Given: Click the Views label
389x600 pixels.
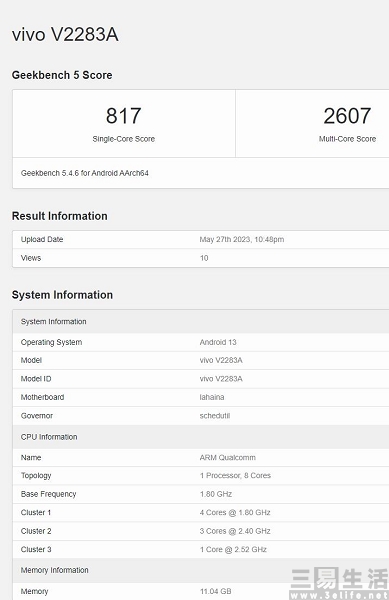Looking at the screenshot, I should (x=31, y=258).
